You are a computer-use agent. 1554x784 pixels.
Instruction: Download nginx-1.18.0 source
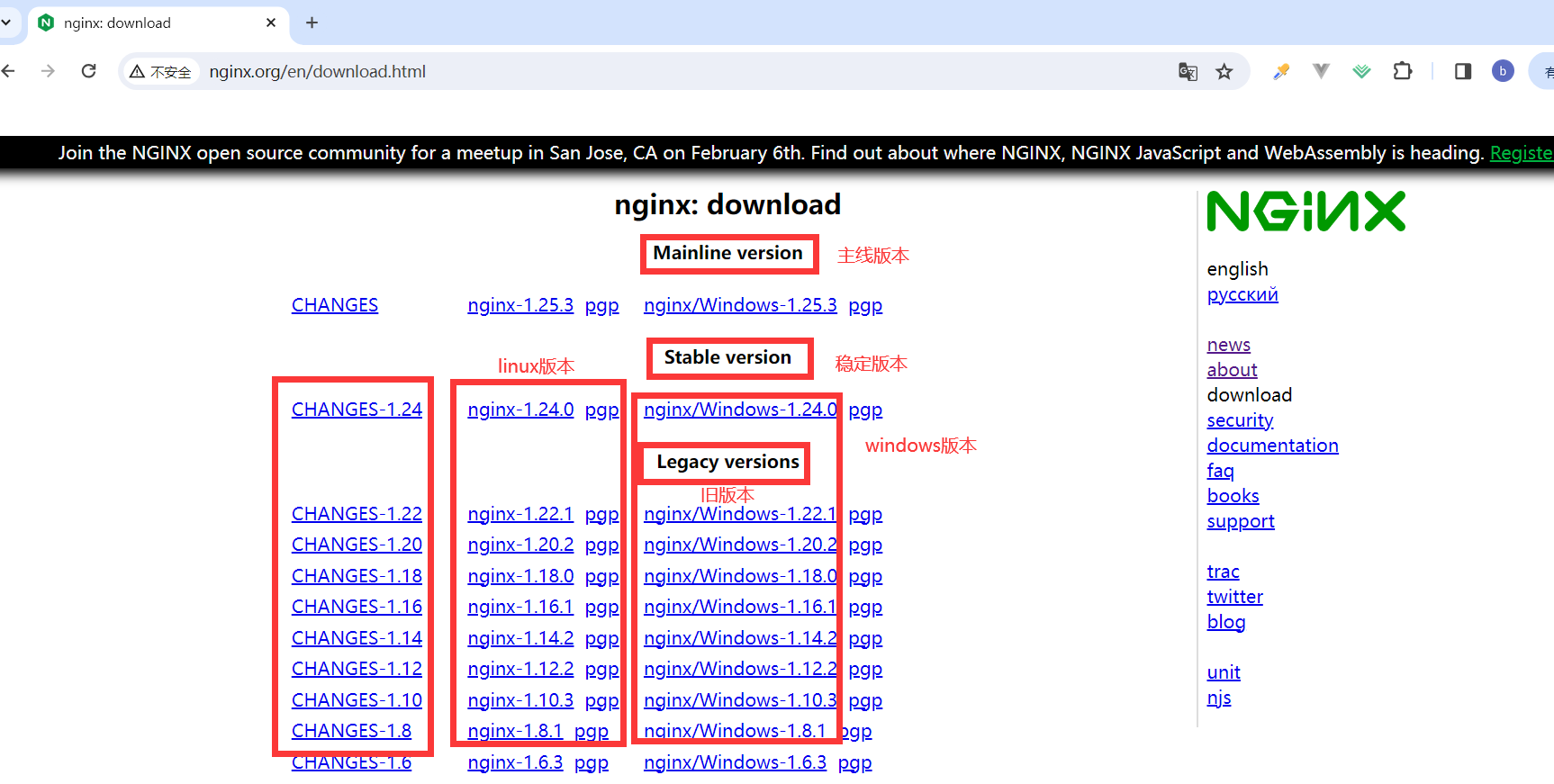(x=520, y=576)
